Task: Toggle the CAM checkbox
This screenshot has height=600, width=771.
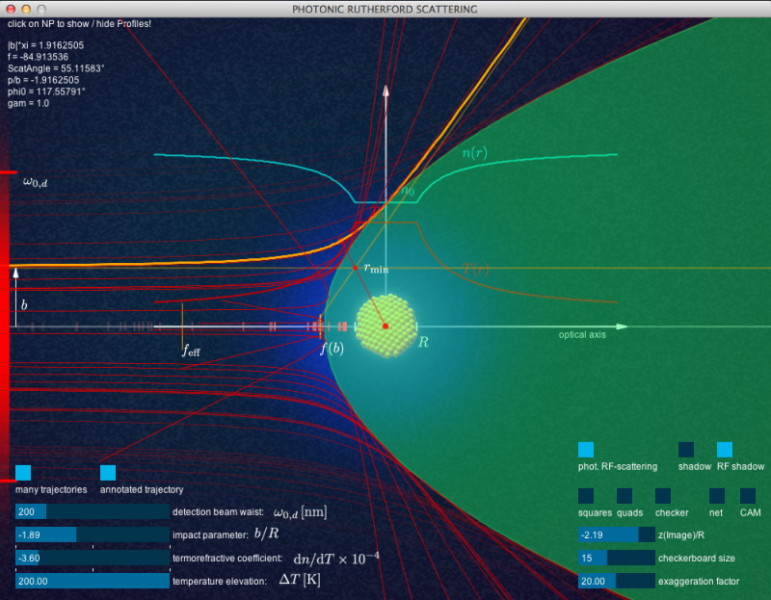Action: (747, 496)
